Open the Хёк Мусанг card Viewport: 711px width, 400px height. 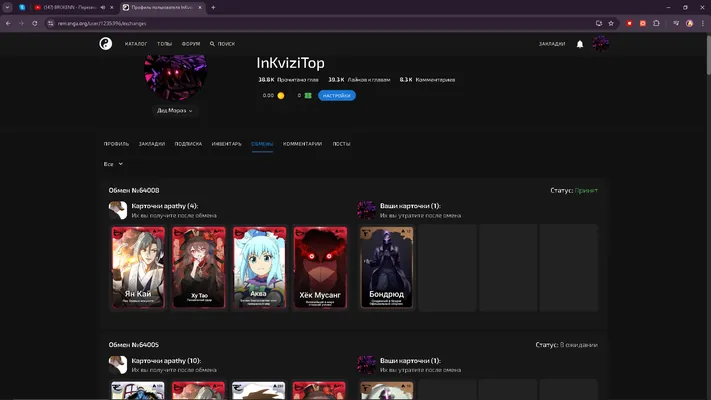pyautogui.click(x=320, y=268)
